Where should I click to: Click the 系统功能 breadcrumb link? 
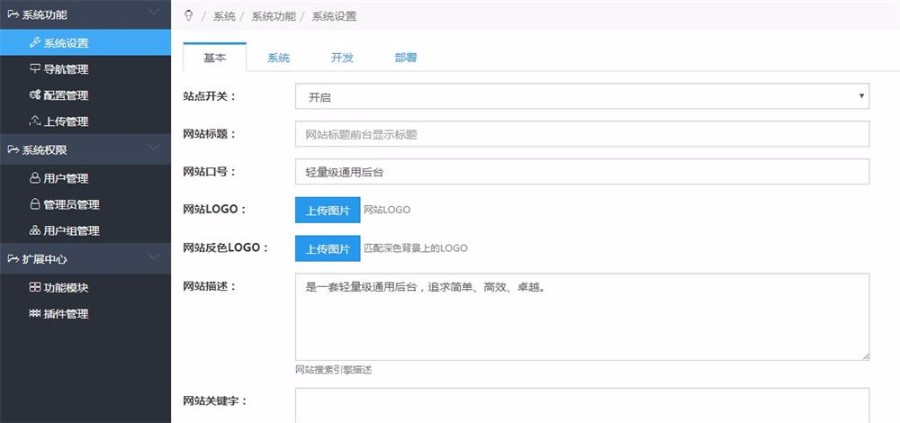pos(273,16)
